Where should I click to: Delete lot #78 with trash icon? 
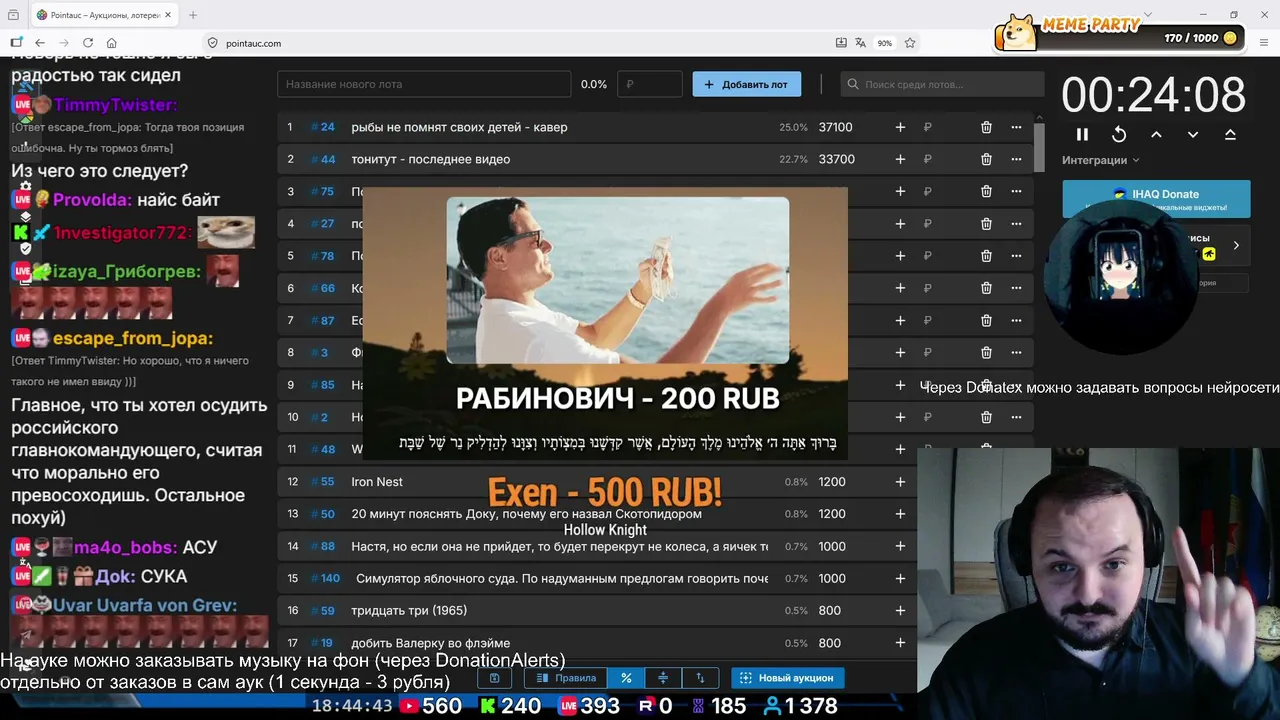tap(986, 256)
